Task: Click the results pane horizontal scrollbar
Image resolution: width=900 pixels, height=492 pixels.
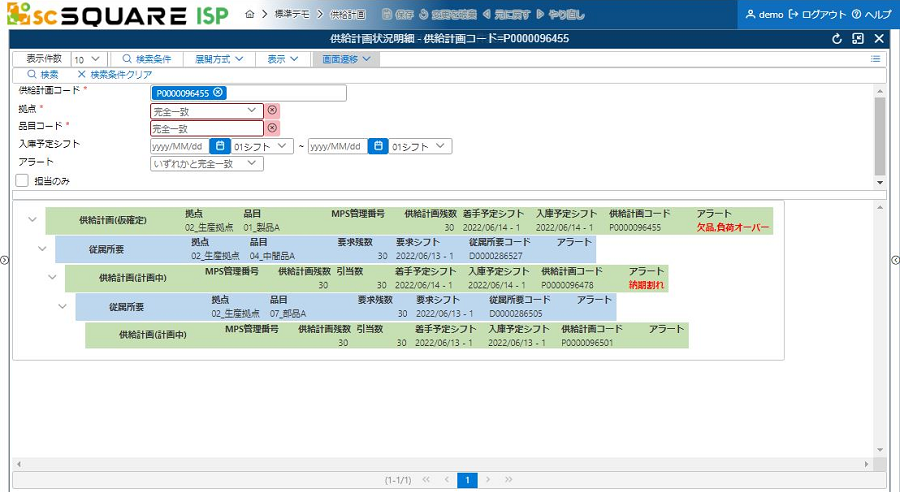Action: point(442,463)
